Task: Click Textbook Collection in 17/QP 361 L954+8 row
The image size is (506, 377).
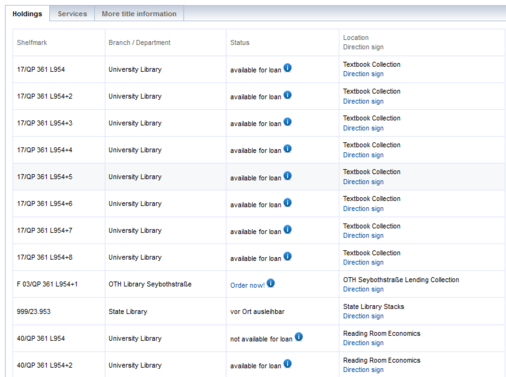Action: (372, 253)
